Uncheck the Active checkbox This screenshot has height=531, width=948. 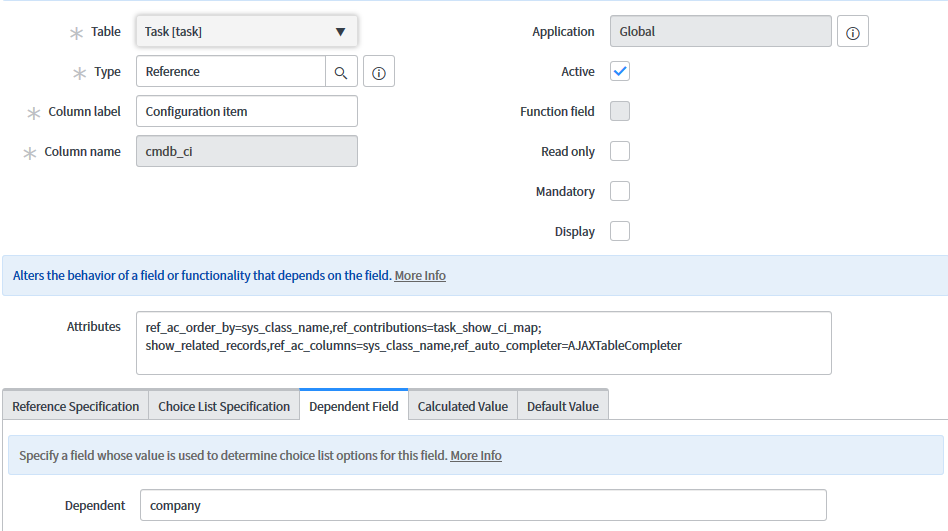point(620,71)
